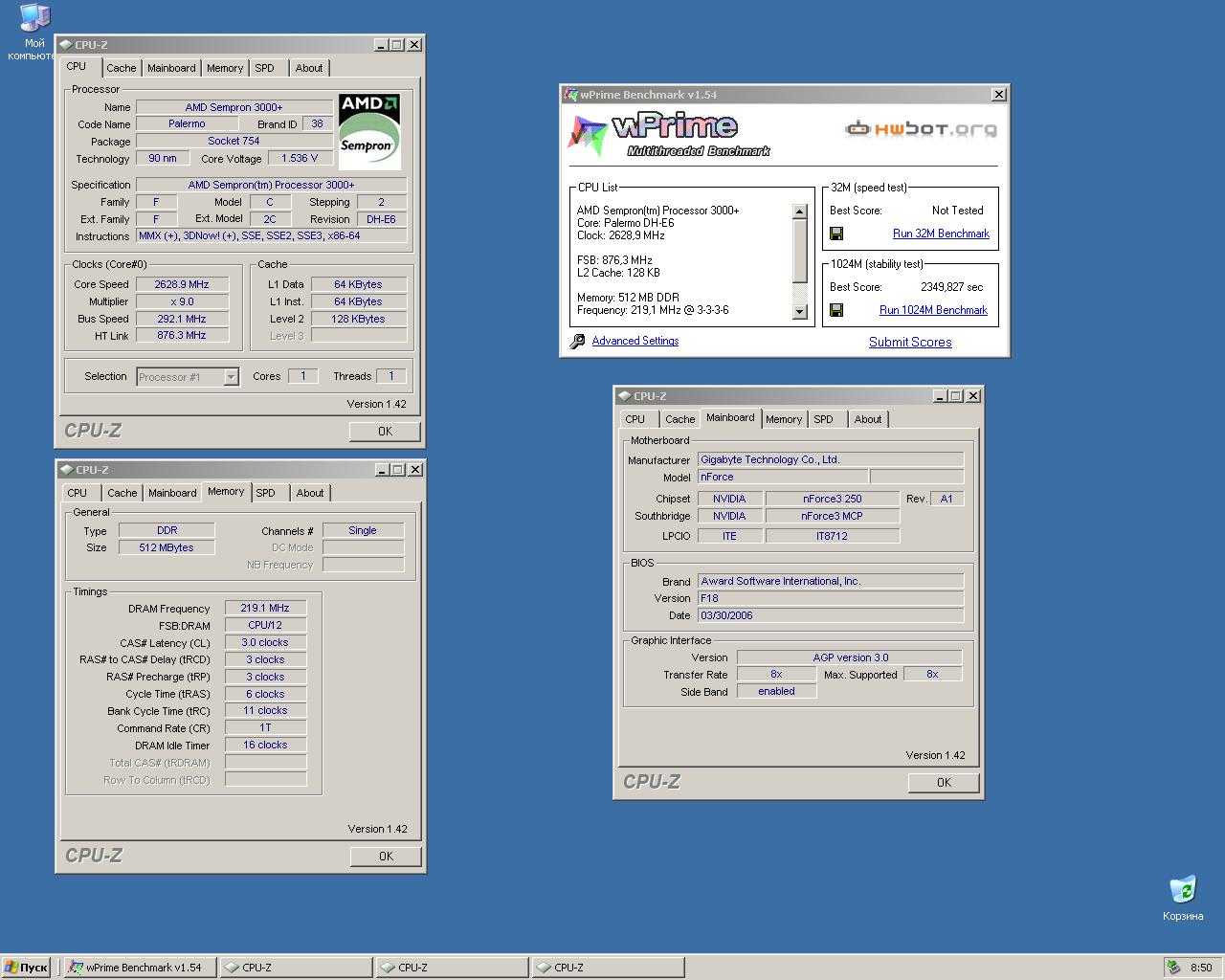Click BIOS Date field 03/30/2006

[831, 615]
